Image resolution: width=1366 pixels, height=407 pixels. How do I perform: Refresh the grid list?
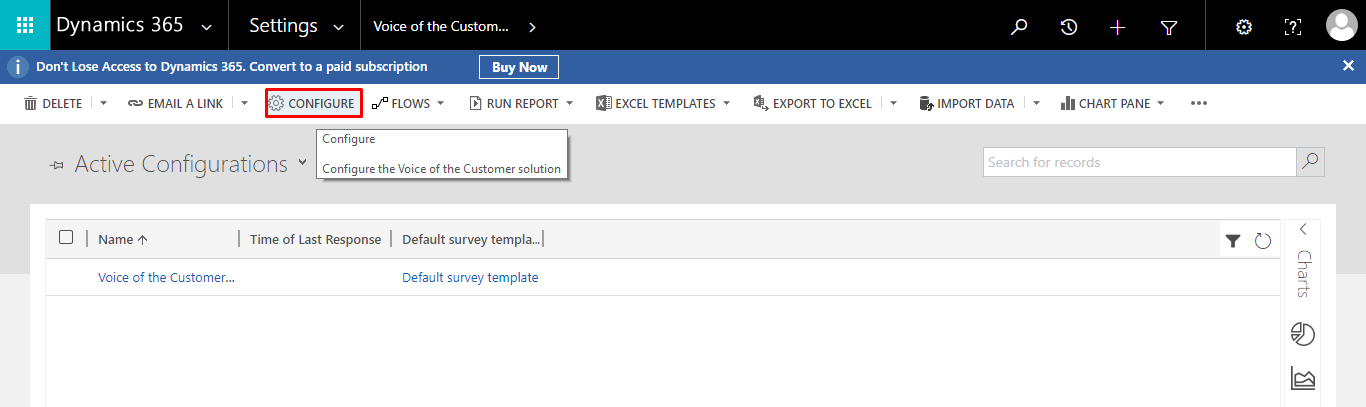[x=1263, y=240]
